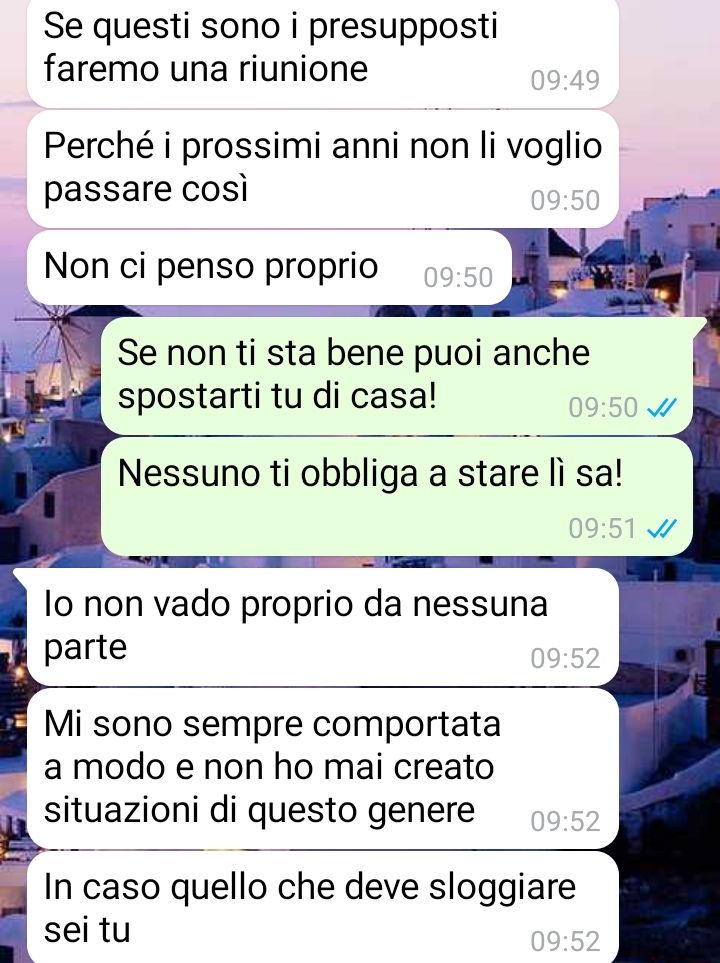
Task: Tap the word 'sloggiare' in the last message
Action: [x=502, y=888]
